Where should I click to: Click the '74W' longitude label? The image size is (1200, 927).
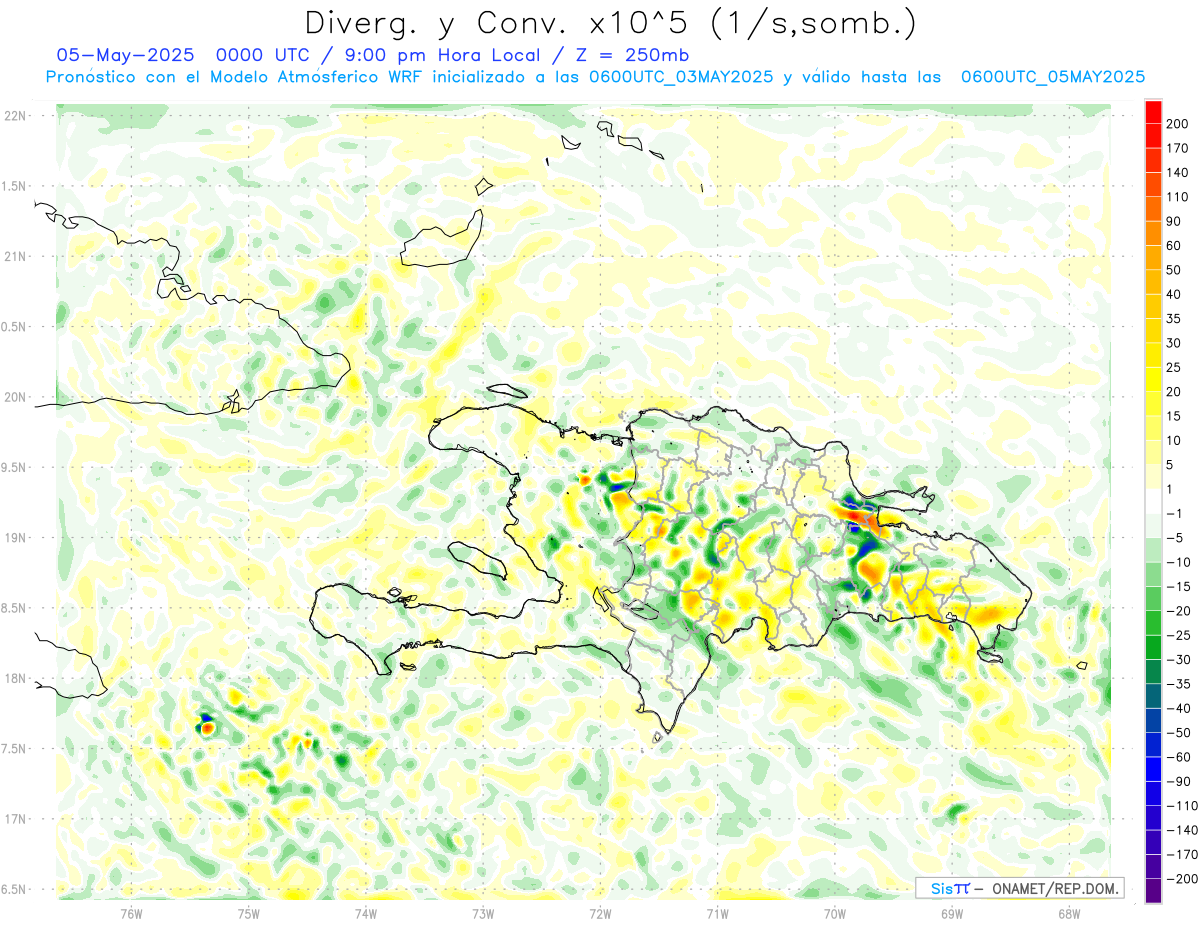click(x=366, y=913)
